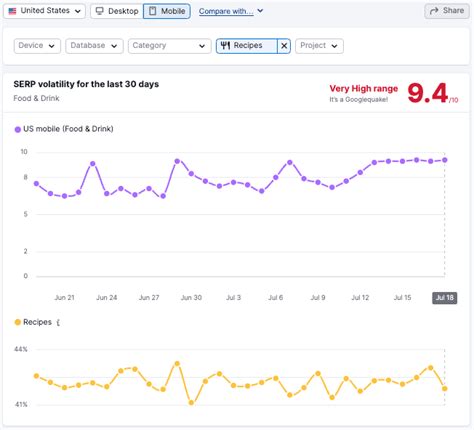The height and width of the screenshot is (430, 474).
Task: Toggle the Recipes legend dot
Action: point(18,322)
